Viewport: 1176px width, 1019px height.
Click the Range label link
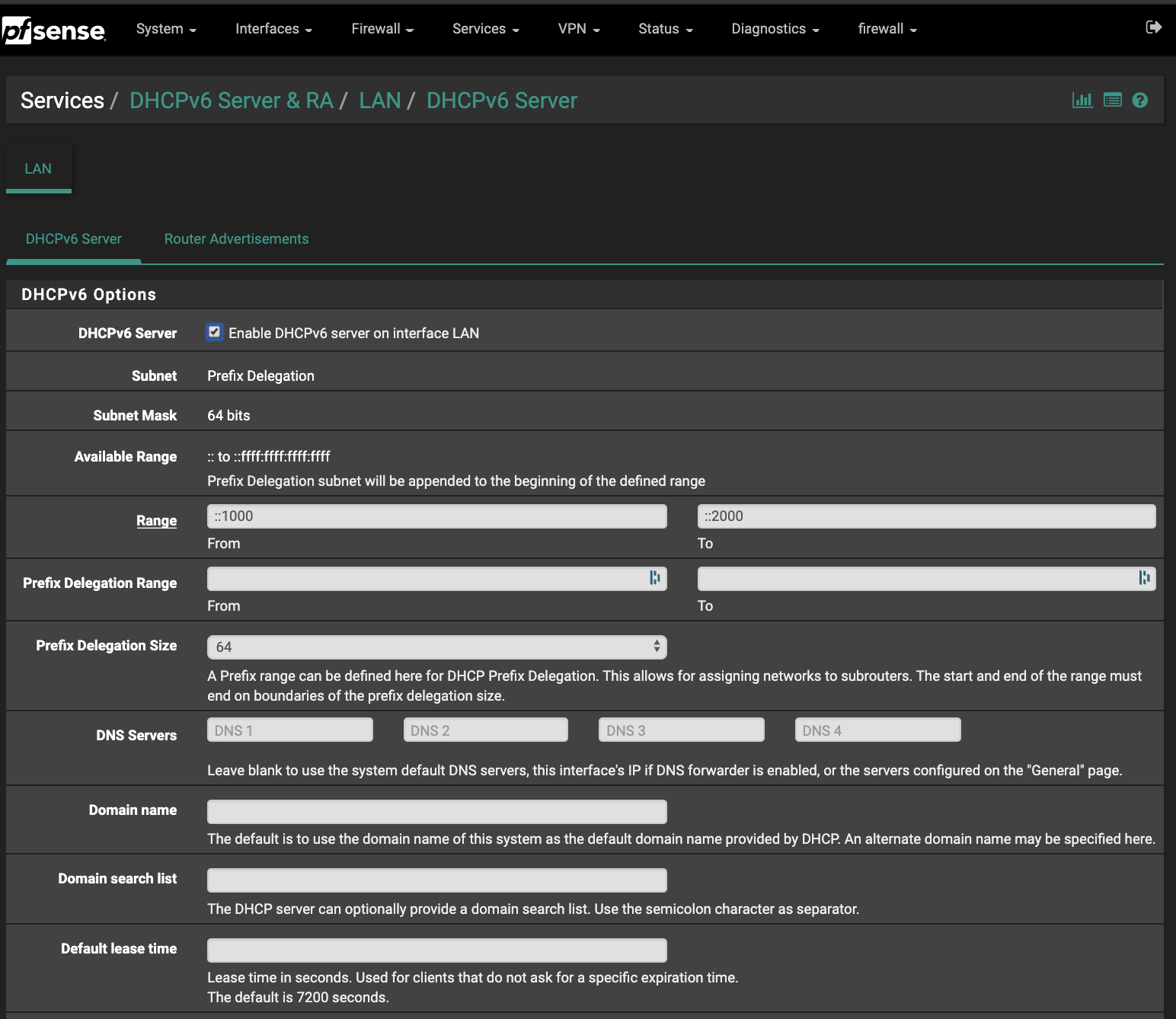[x=156, y=521]
